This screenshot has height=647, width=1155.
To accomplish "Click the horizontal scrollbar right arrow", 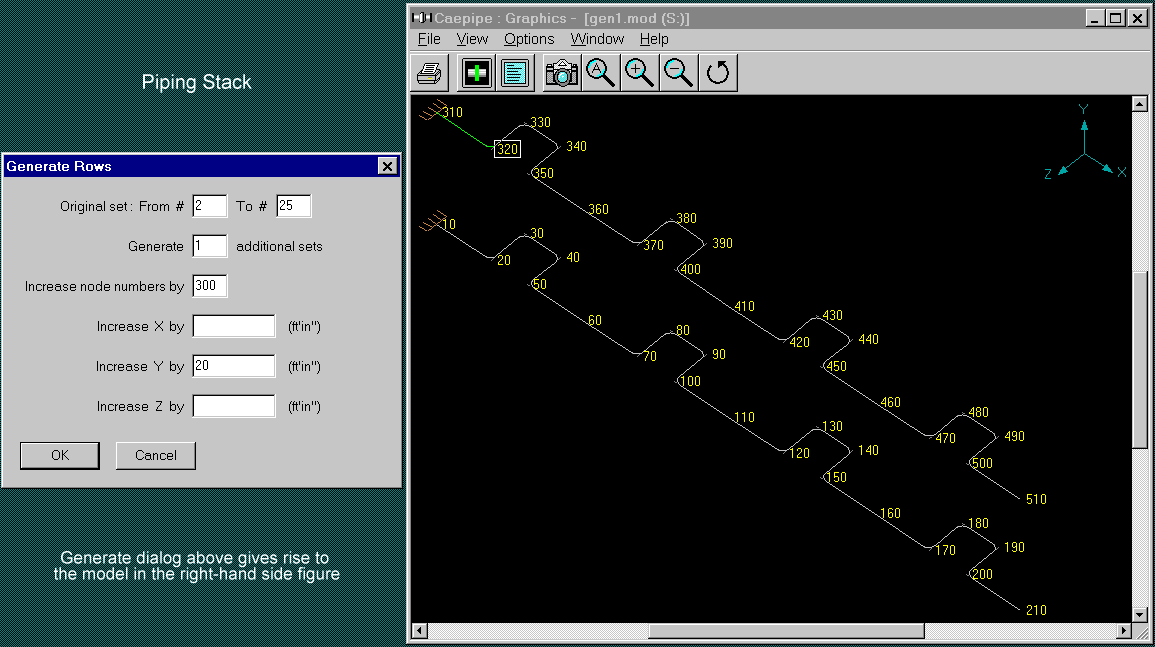I will point(1124,630).
